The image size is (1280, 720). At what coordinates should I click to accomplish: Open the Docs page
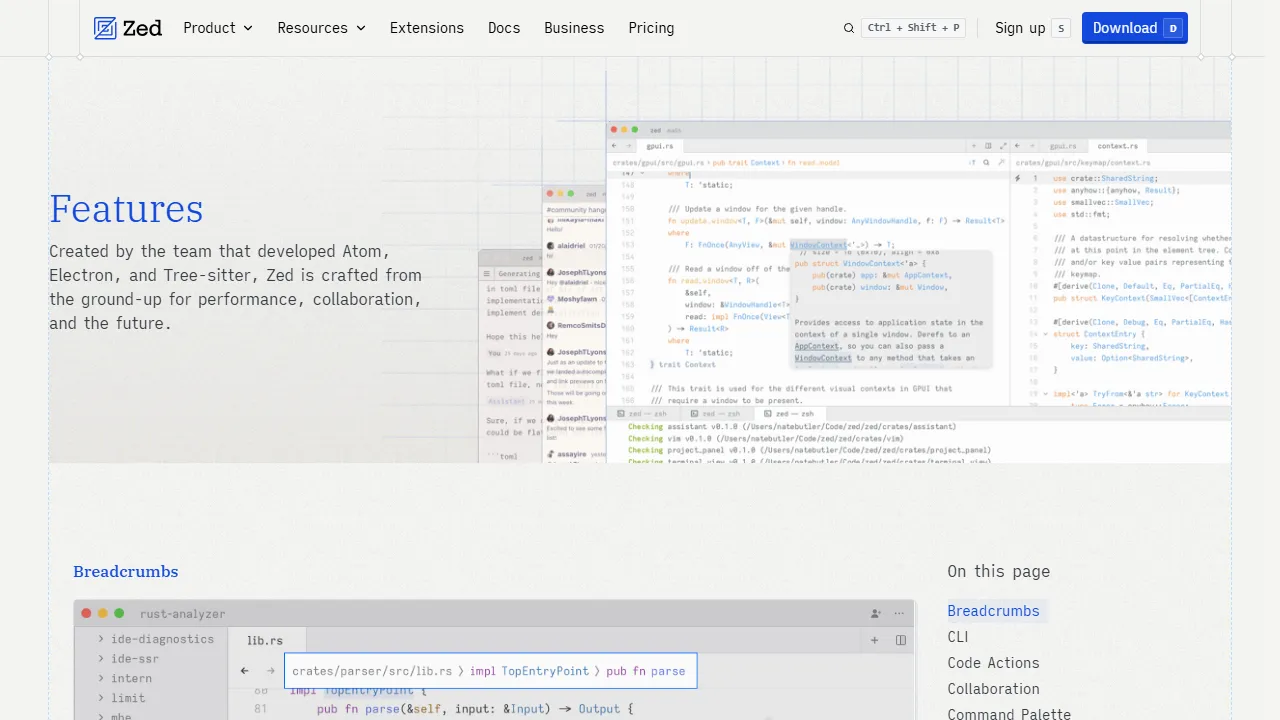click(504, 28)
